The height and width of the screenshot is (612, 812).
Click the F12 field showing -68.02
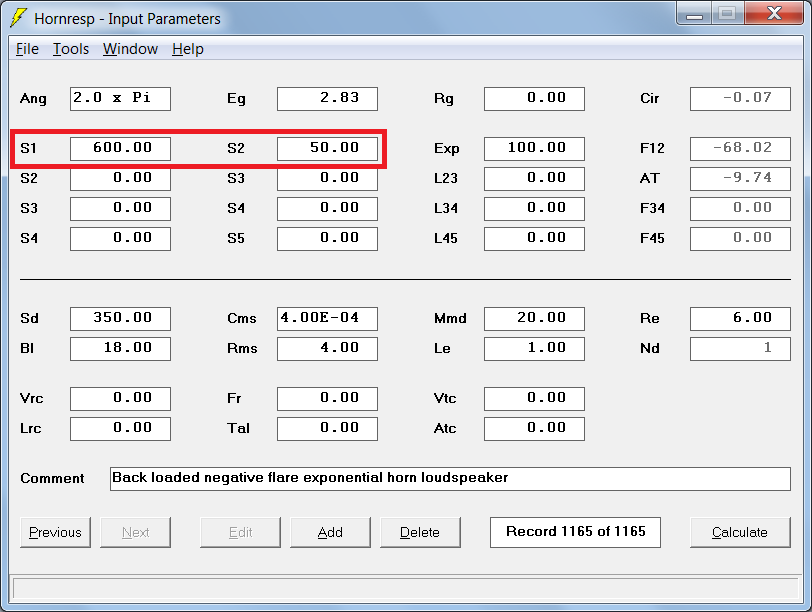(x=741, y=149)
